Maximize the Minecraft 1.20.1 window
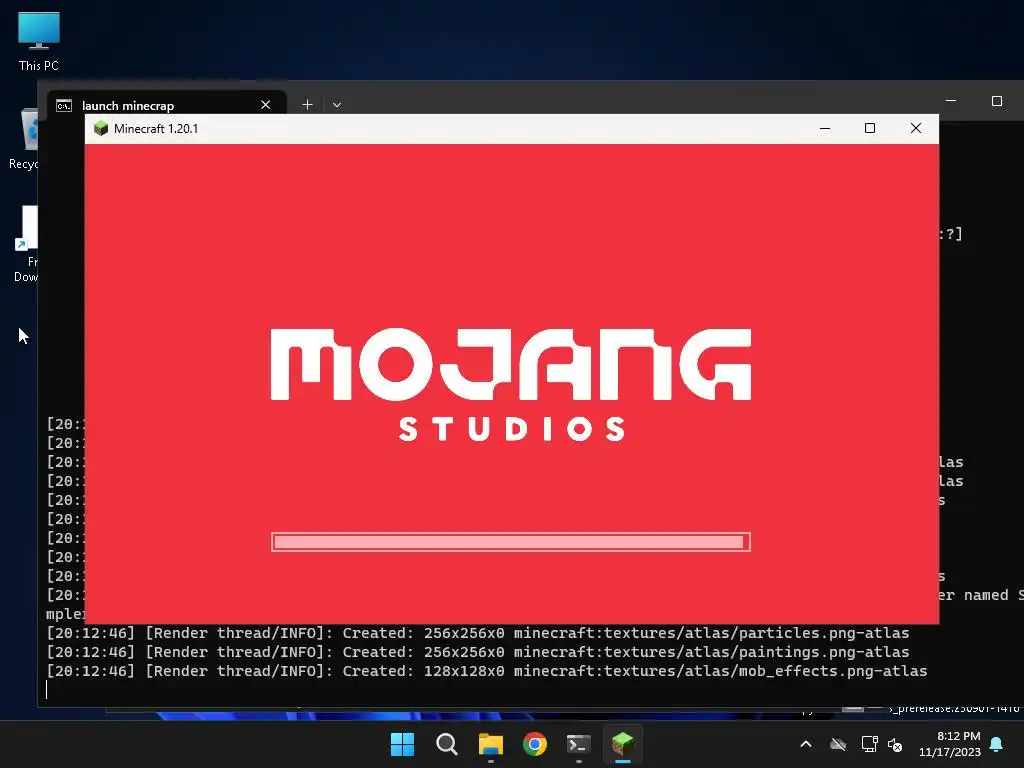This screenshot has width=1024, height=768. 870,129
